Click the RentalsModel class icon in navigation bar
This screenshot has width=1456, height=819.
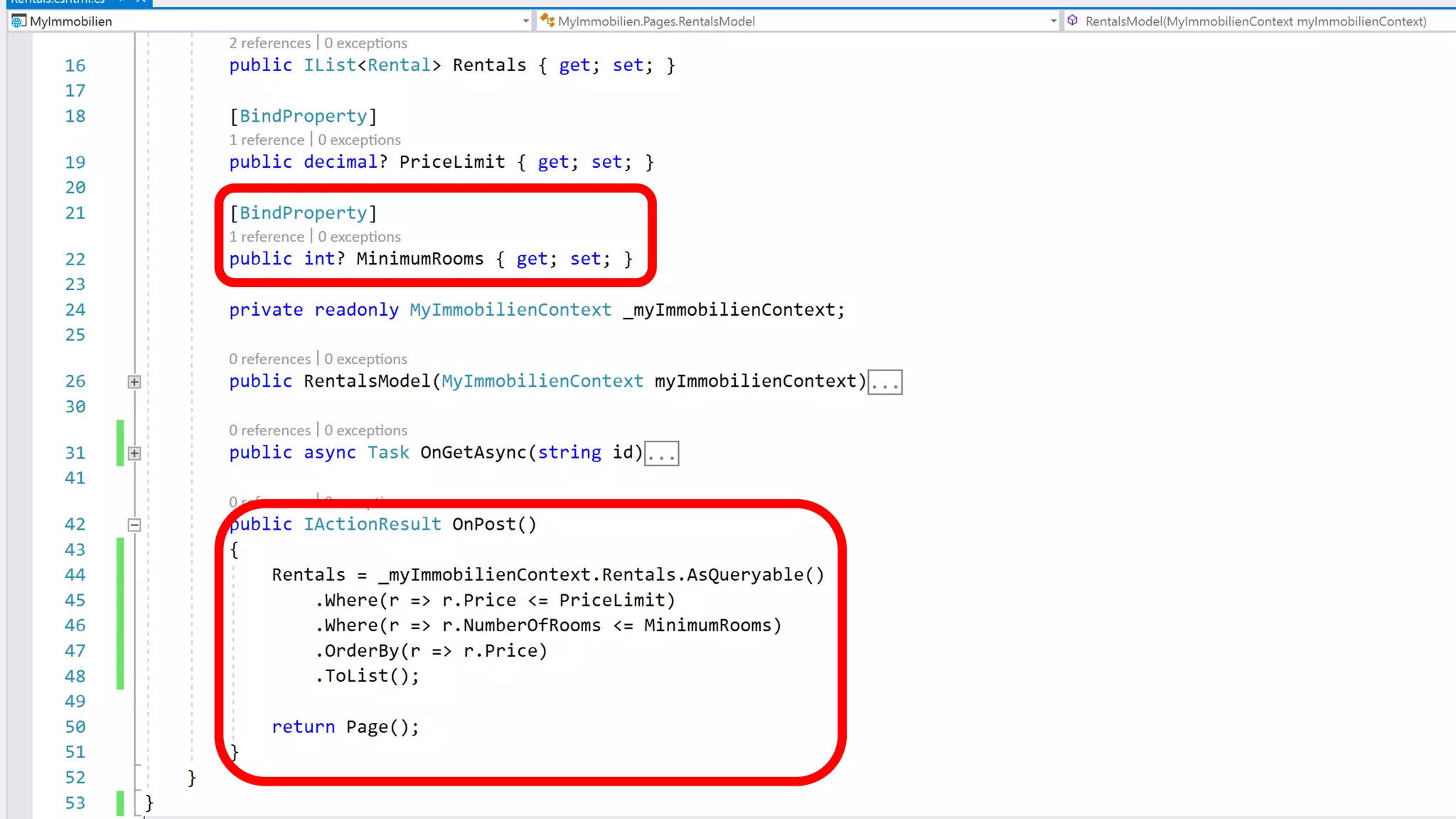tap(547, 21)
